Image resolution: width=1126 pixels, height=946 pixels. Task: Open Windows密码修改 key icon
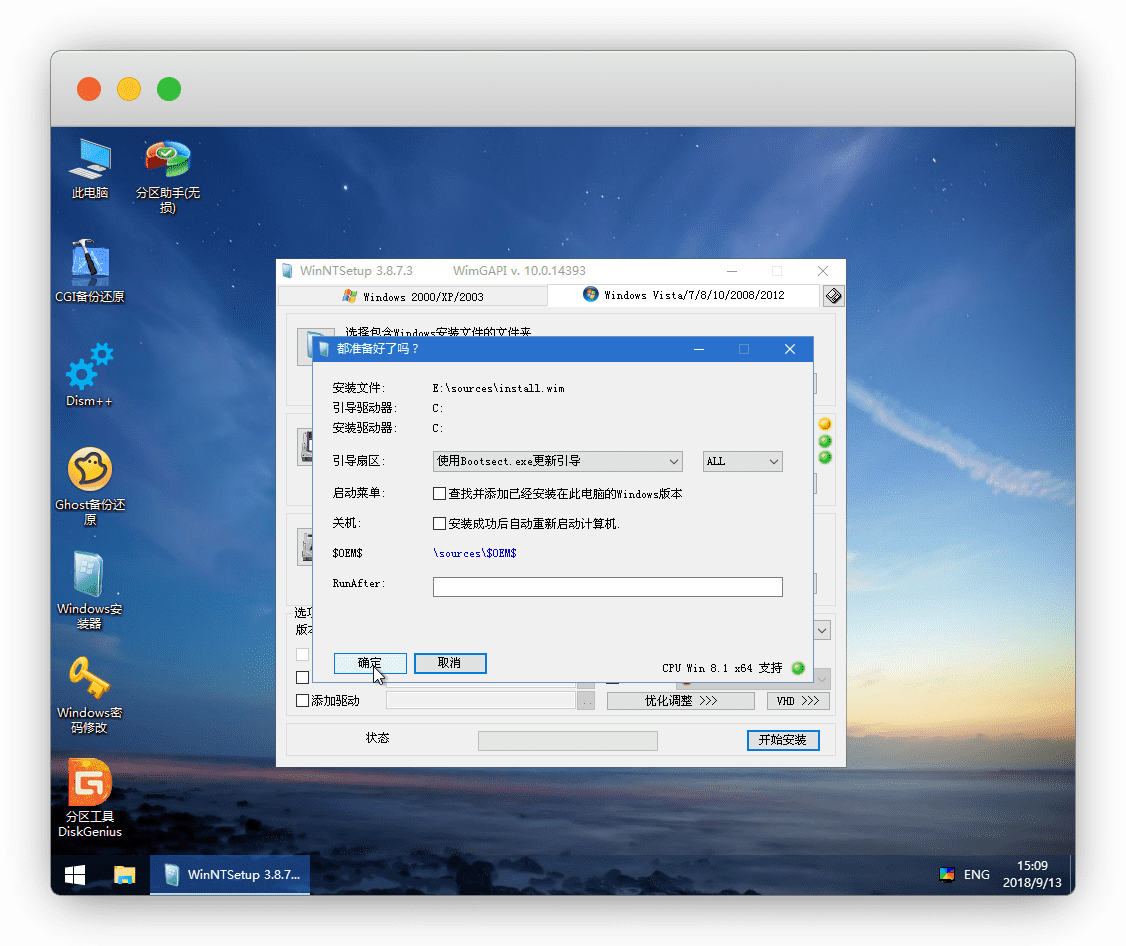pos(90,680)
